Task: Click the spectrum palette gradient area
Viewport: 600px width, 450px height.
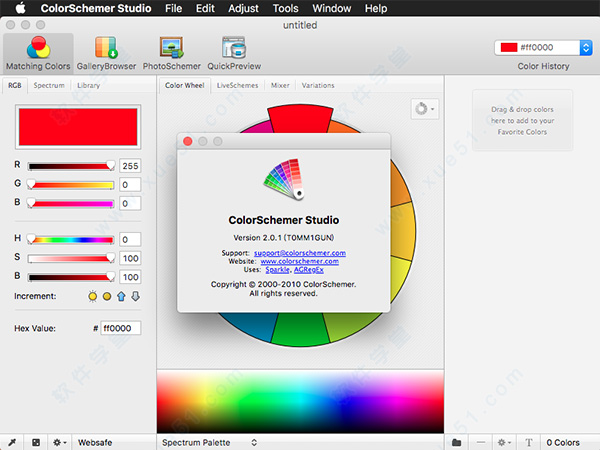Action: pyautogui.click(x=300, y=401)
